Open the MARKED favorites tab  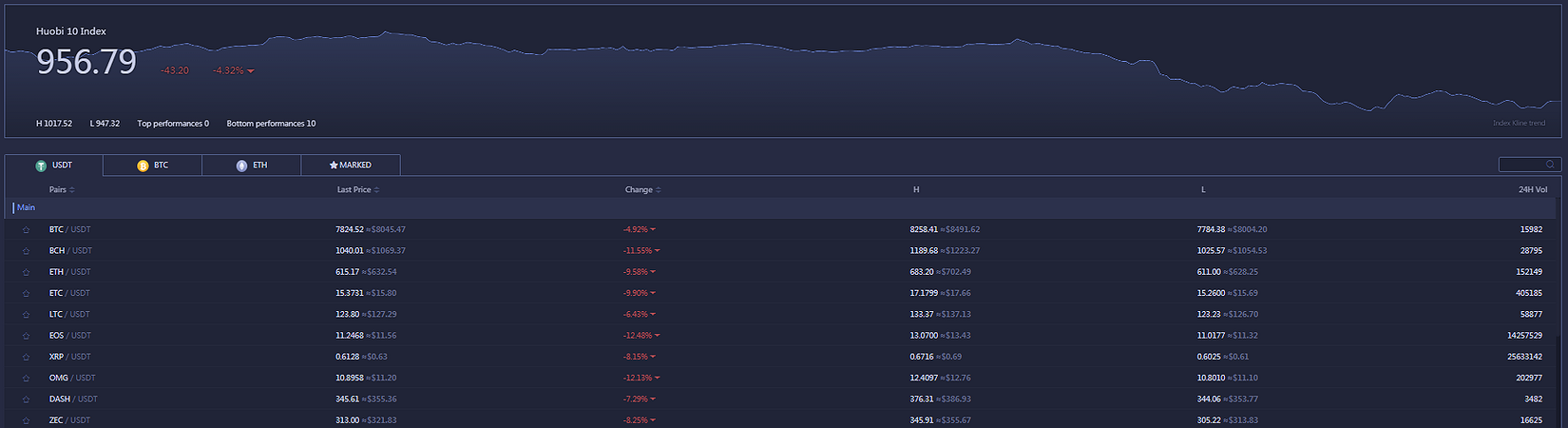click(351, 165)
